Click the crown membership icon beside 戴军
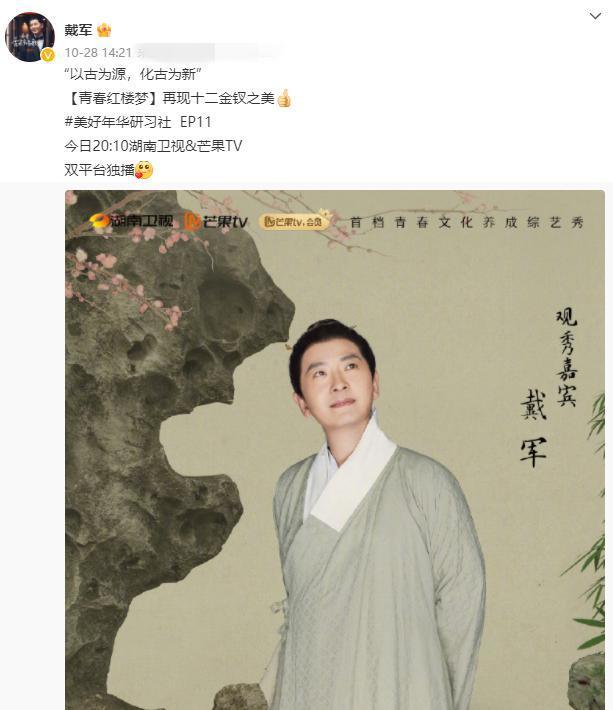Viewport: 613px width, 710px height. pyautogui.click(x=104, y=30)
